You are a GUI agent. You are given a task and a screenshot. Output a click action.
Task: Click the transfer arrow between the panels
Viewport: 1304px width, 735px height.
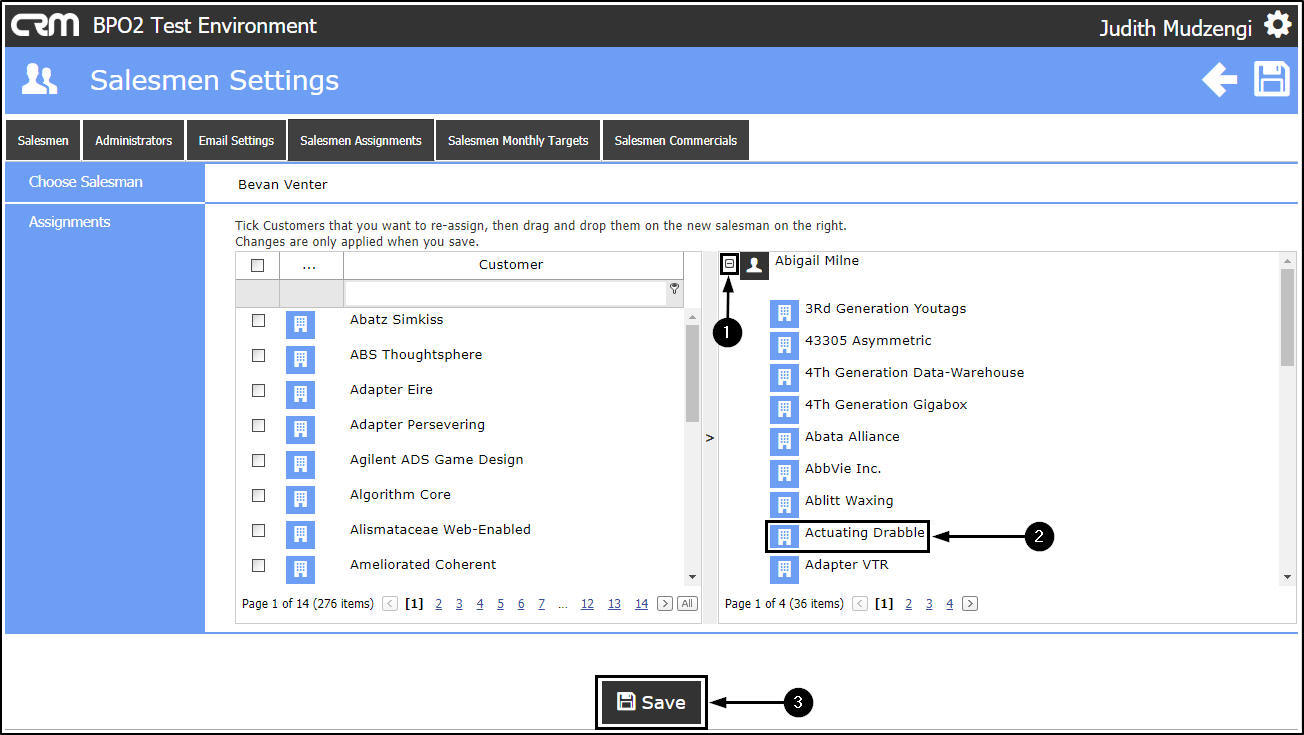coord(710,437)
